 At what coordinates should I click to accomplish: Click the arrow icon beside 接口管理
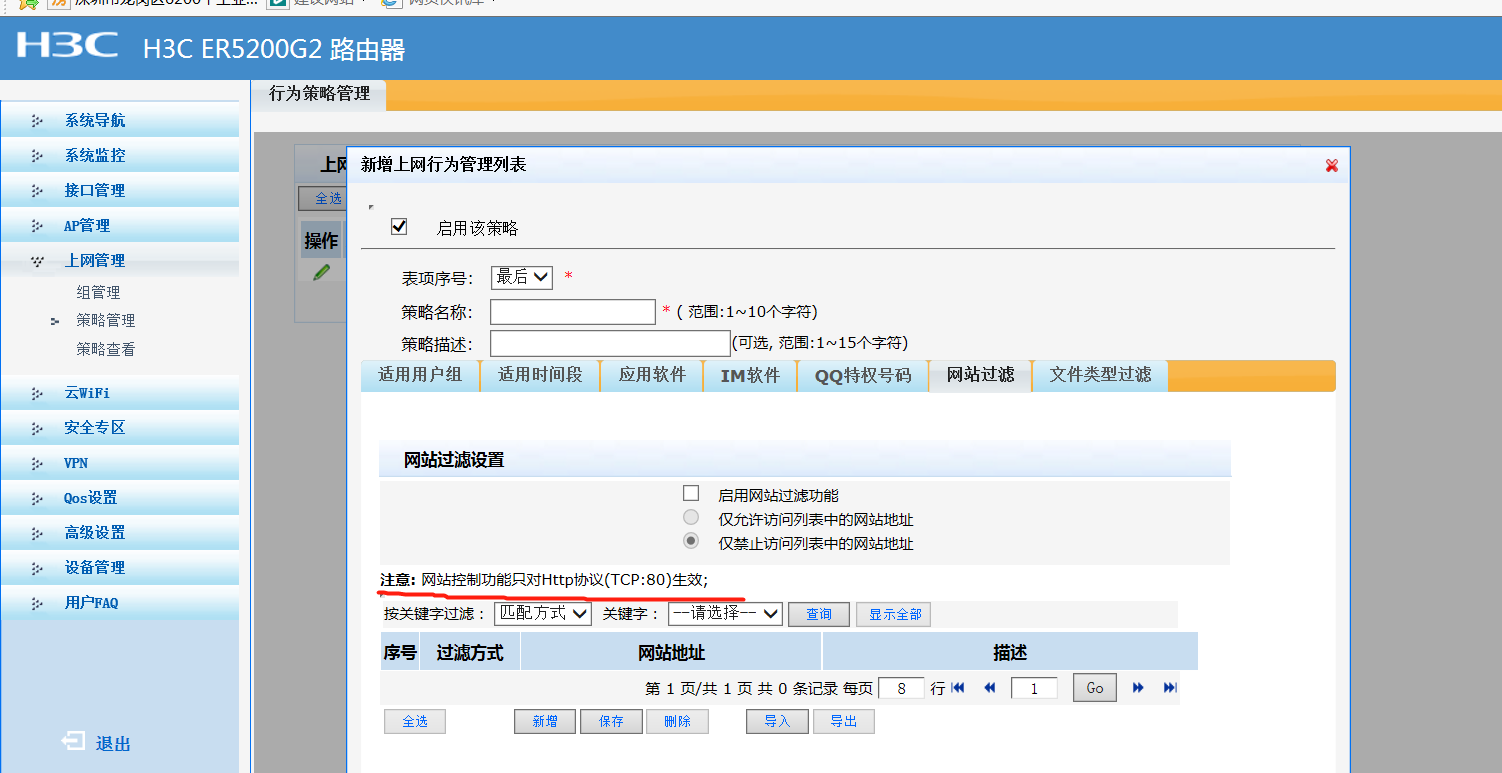point(38,191)
